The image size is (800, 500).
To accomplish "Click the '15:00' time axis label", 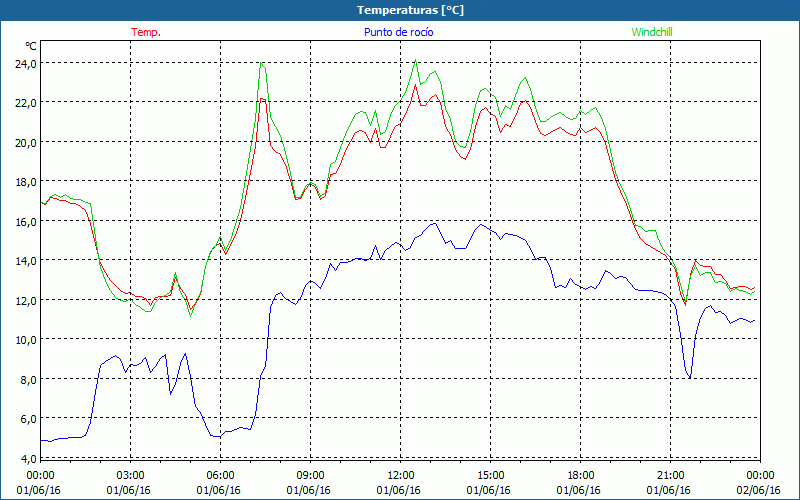I will (490, 476).
